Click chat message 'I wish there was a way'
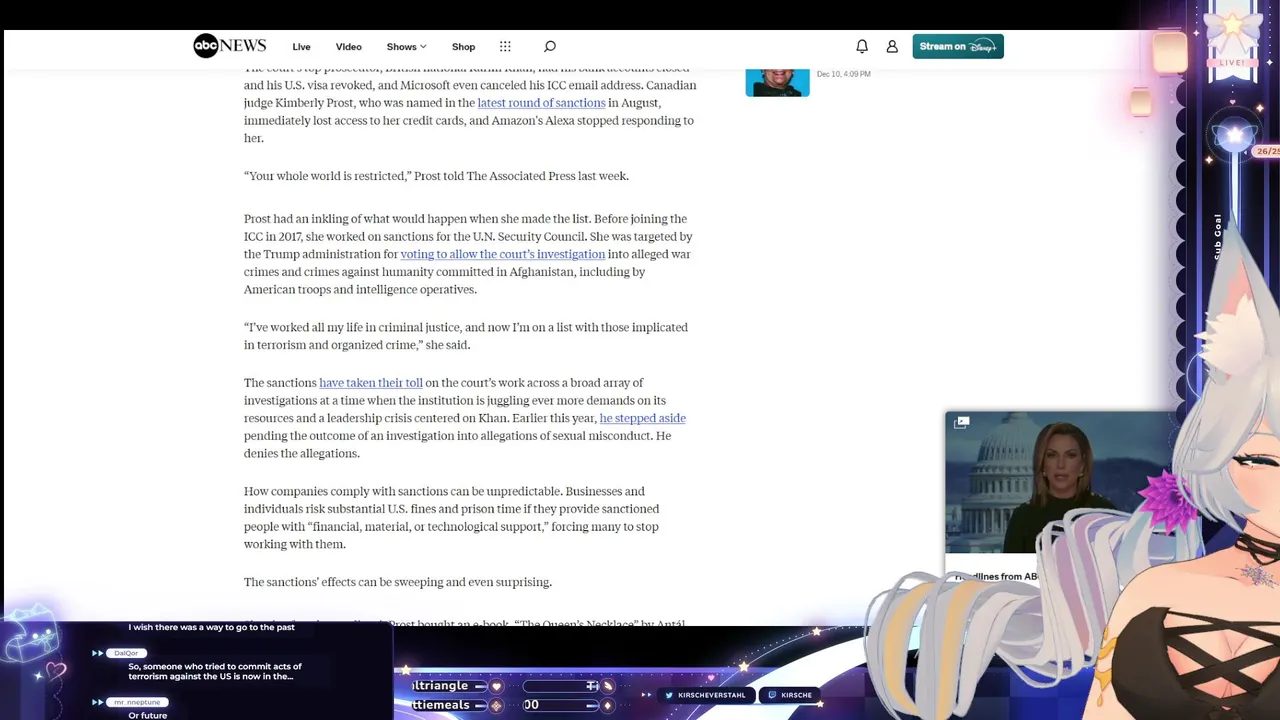This screenshot has width=1280, height=720. 211,627
